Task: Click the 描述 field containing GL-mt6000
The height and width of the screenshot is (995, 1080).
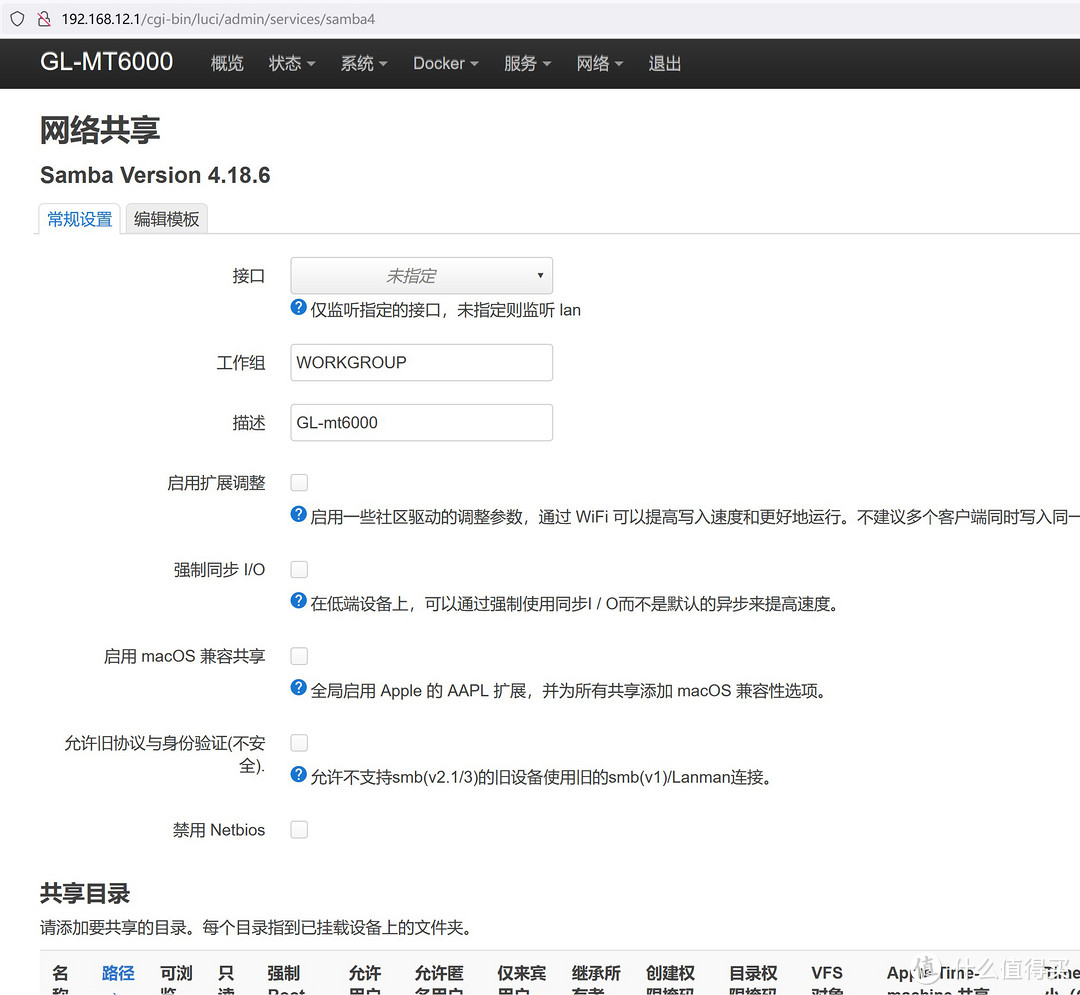Action: tap(422, 422)
